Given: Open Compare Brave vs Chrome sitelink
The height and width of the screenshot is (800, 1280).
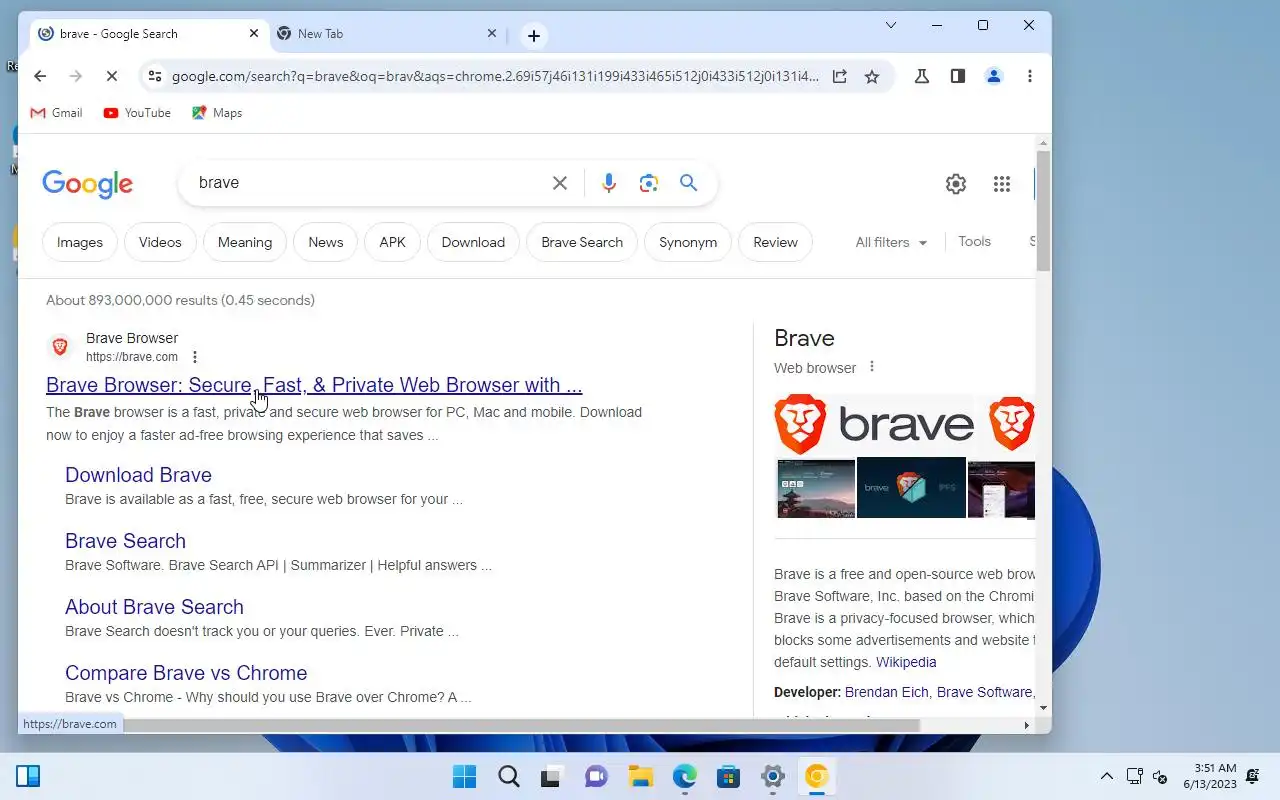Looking at the screenshot, I should (x=186, y=673).
